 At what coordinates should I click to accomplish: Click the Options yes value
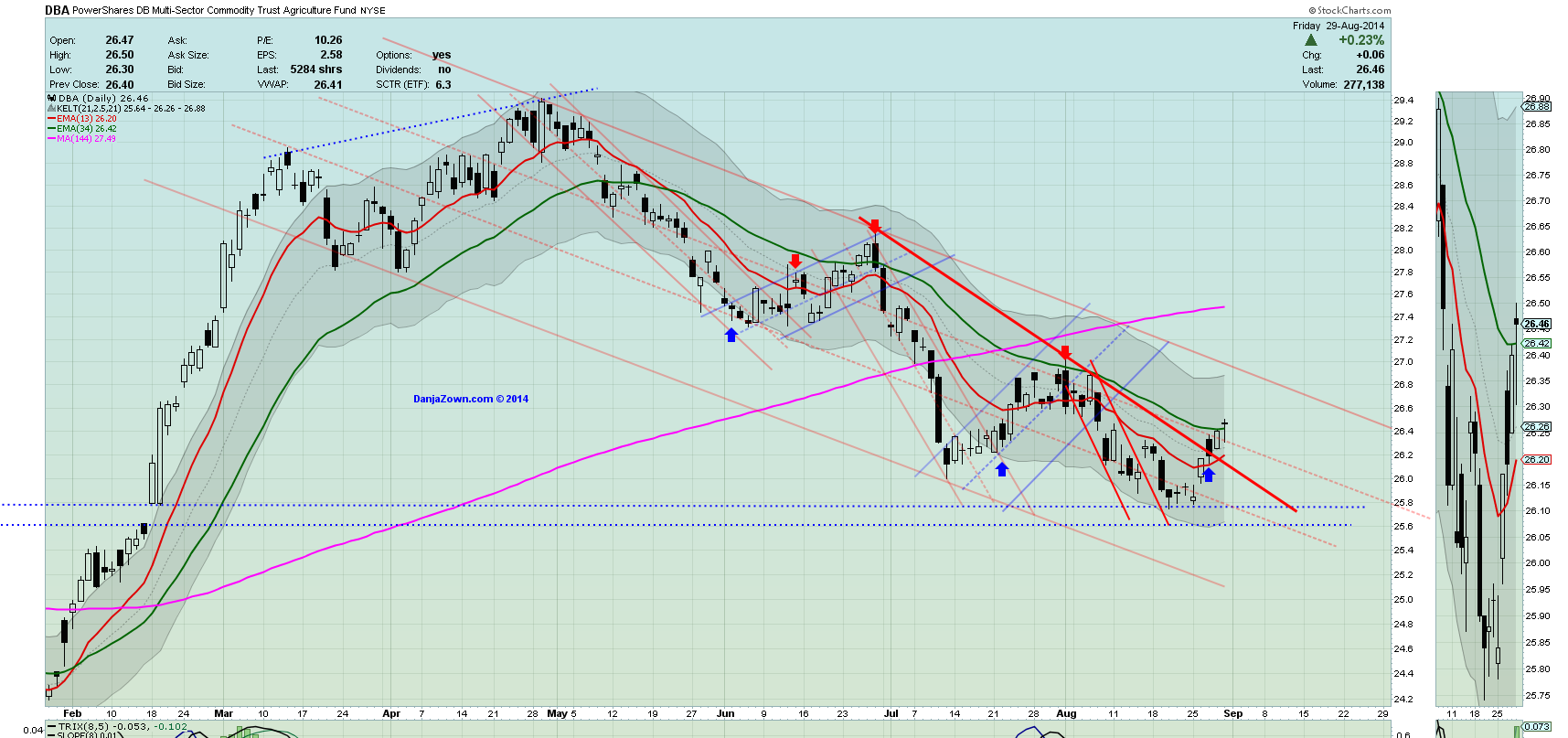[x=442, y=55]
